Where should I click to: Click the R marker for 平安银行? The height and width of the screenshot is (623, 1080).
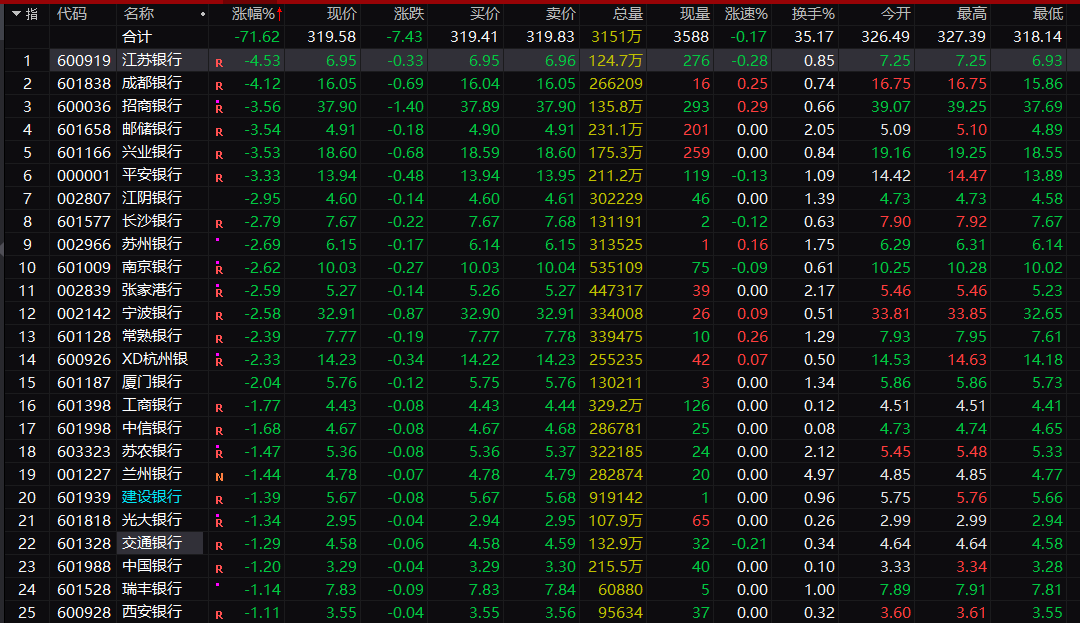tap(219, 178)
